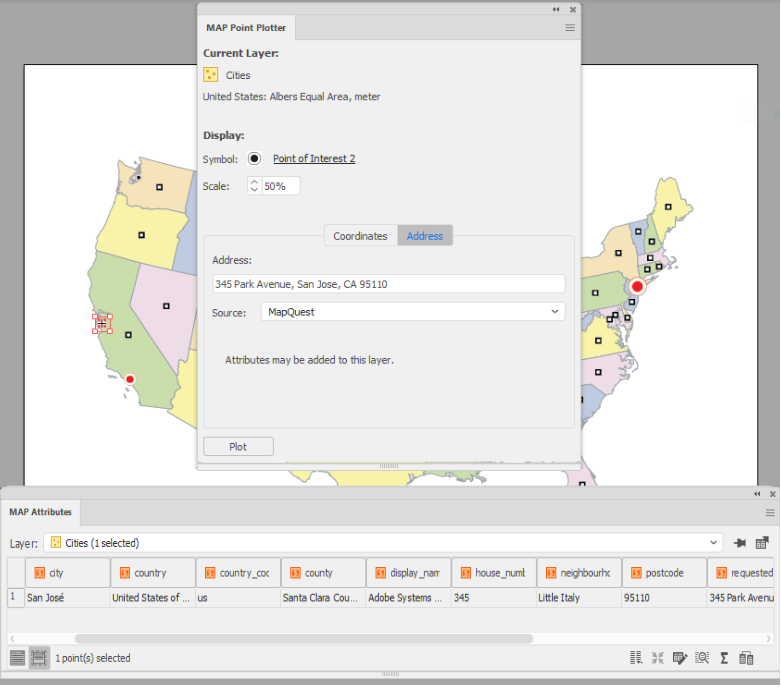Click the 345 house number cell
This screenshot has height=690, width=781.
(494, 597)
